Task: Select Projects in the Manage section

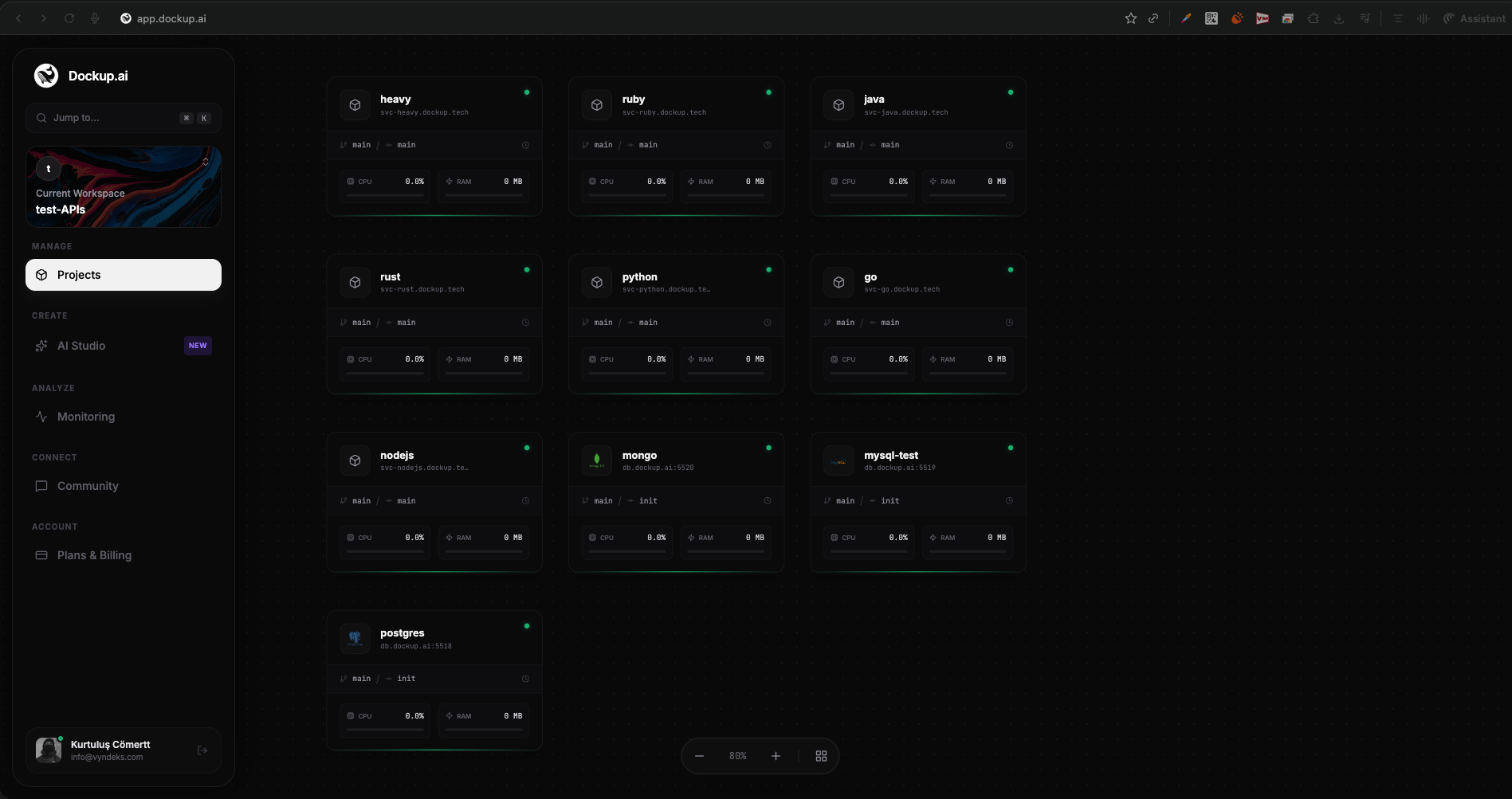Action: tap(79, 274)
